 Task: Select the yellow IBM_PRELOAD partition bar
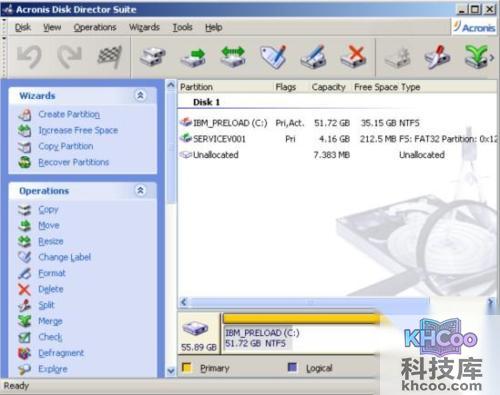[301, 319]
